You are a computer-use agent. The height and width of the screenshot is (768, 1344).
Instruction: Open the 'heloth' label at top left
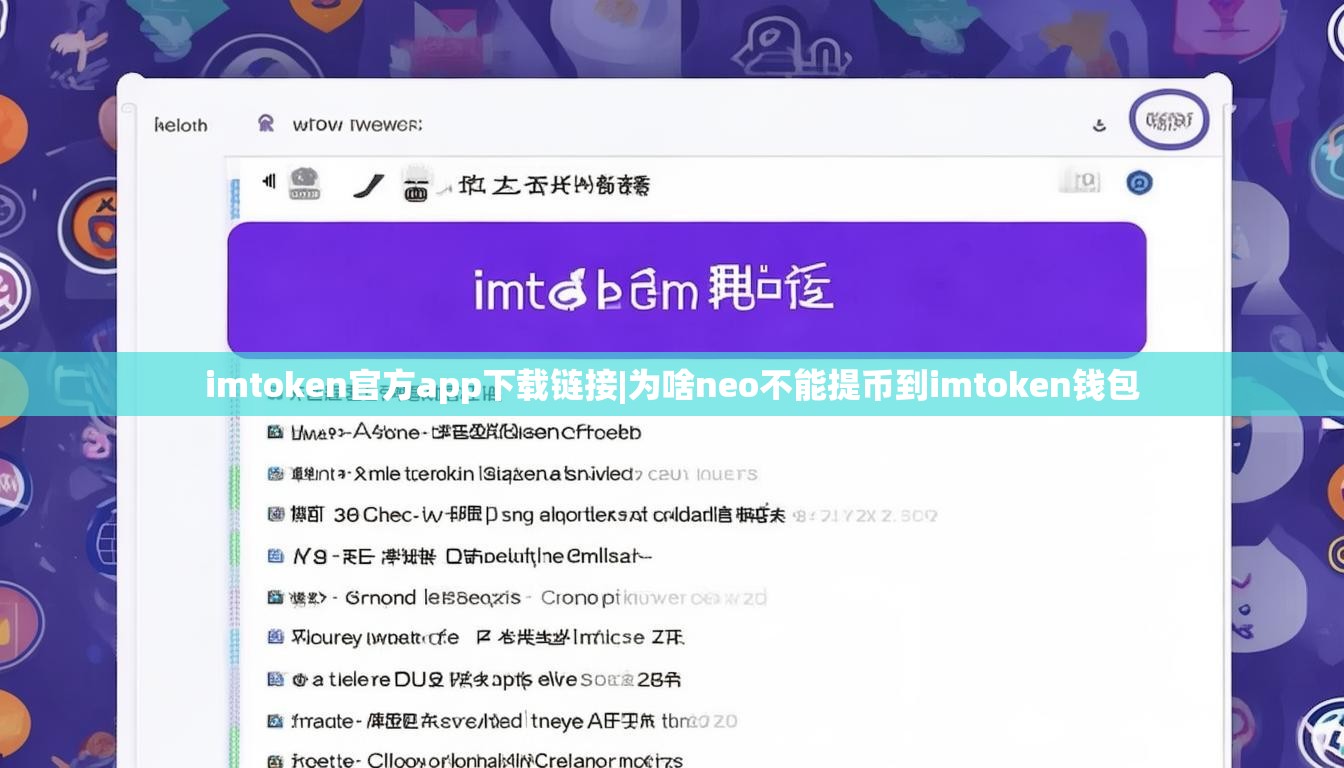(x=181, y=125)
